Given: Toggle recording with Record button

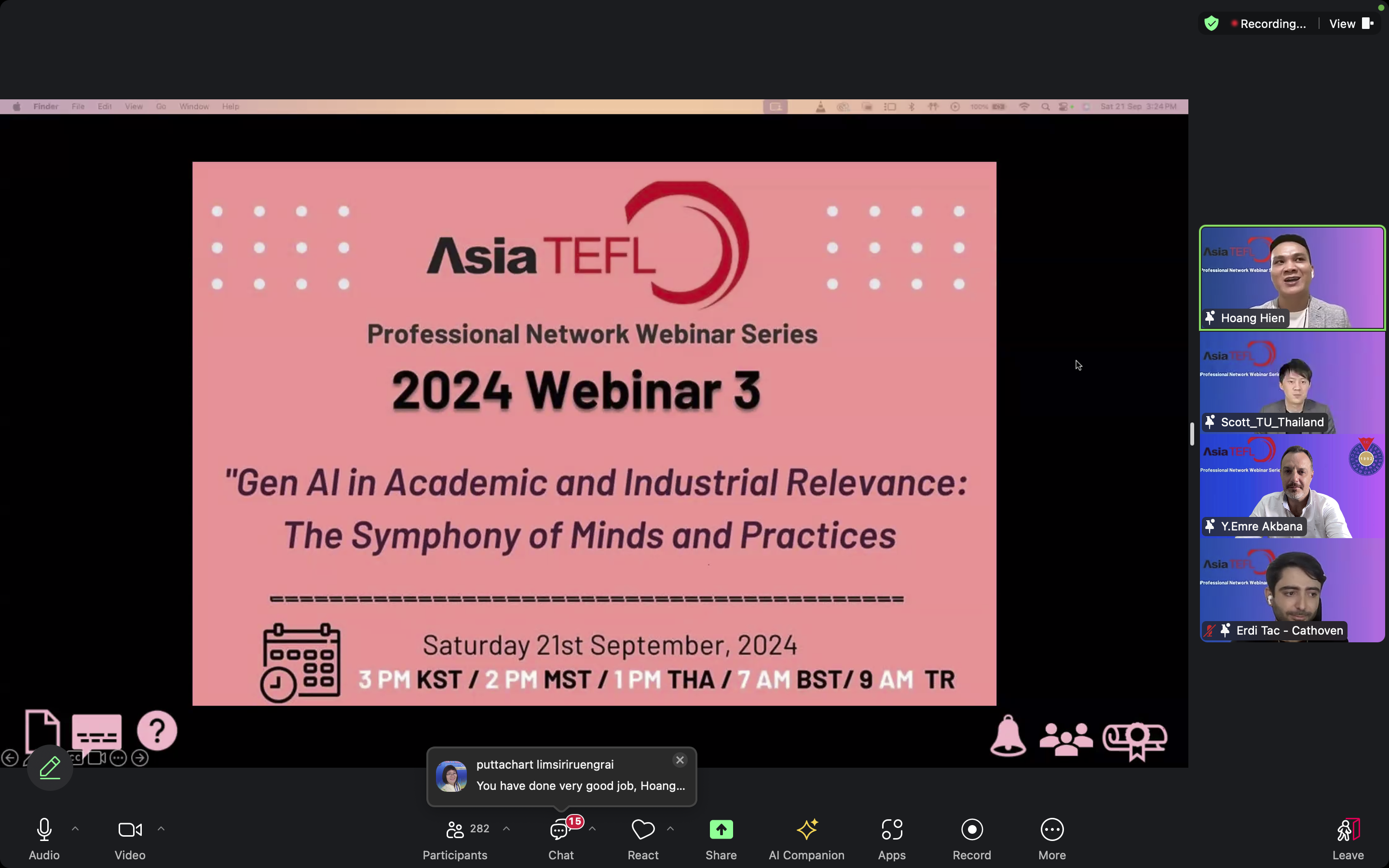Looking at the screenshot, I should point(971,829).
